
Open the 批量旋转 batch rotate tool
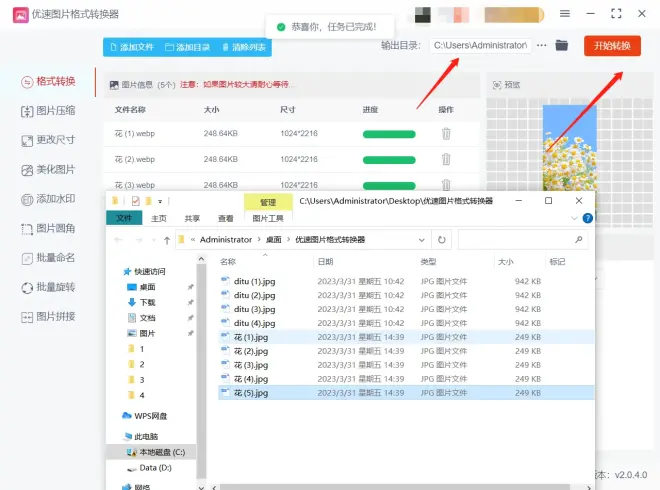tap(48, 288)
